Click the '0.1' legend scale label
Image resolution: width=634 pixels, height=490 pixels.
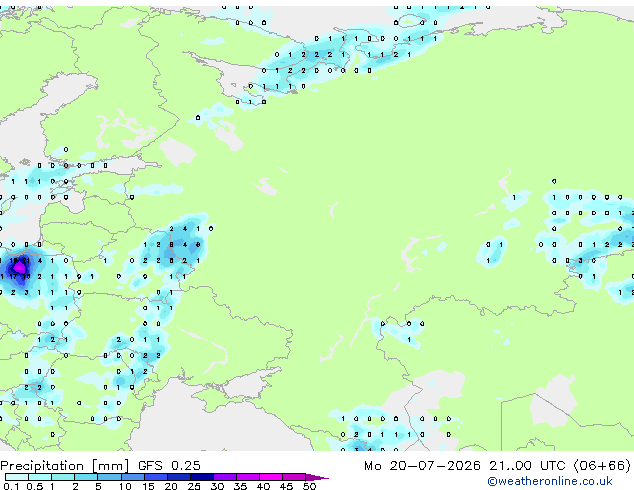11,486
